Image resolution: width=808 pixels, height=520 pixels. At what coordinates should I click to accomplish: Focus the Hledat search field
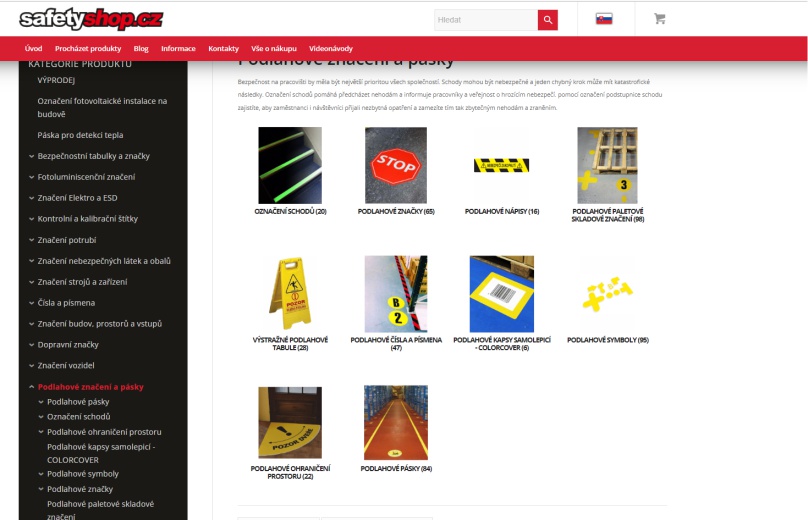click(x=486, y=20)
